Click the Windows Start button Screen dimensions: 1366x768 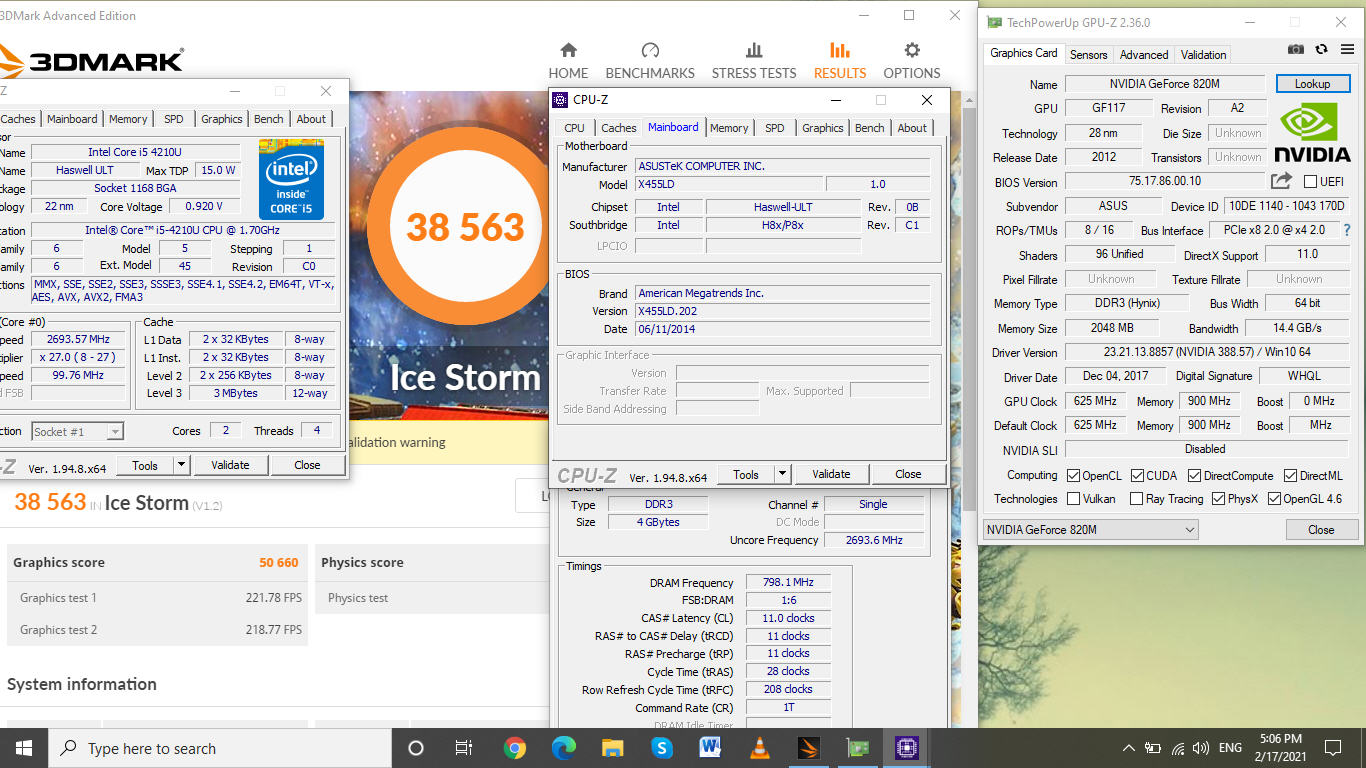tap(23, 748)
